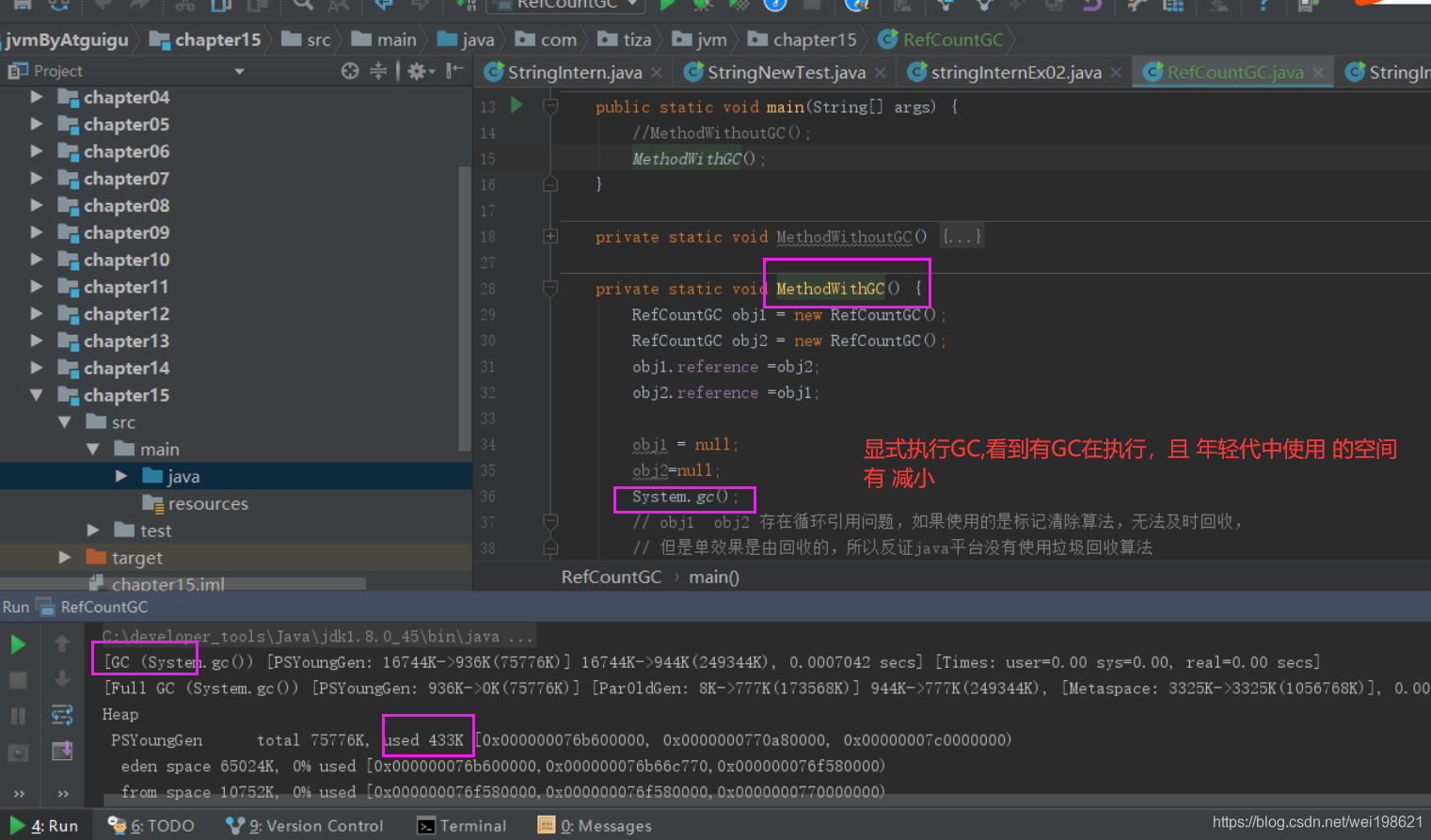This screenshot has width=1431, height=840.
Task: Jump up the stack trace
Action: click(62, 644)
